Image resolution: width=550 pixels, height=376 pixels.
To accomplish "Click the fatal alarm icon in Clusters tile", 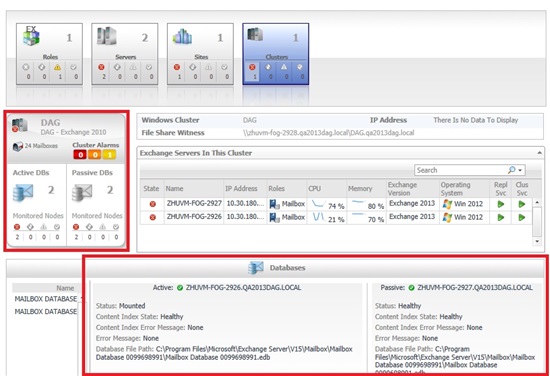I will (x=252, y=67).
